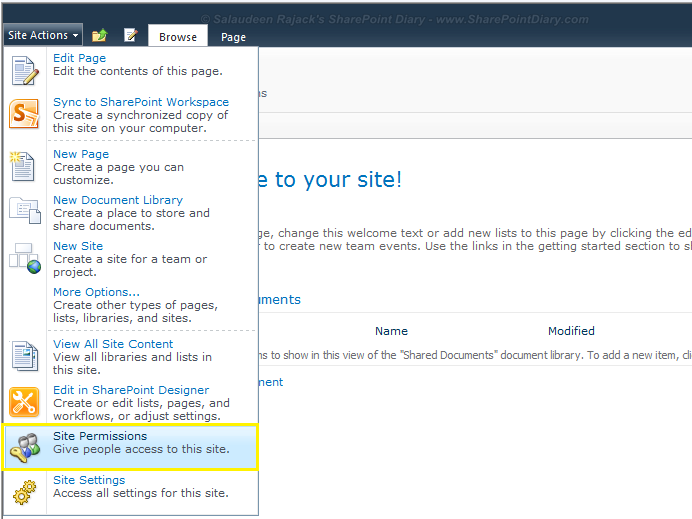Click the Edit page pencil icon in ribbon

pyautogui.click(x=131, y=35)
